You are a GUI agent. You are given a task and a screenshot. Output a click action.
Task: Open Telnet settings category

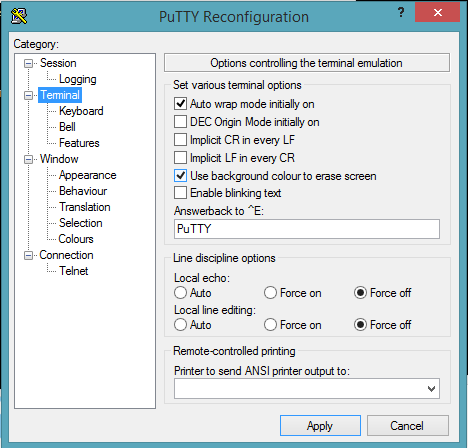pyautogui.click(x=73, y=271)
